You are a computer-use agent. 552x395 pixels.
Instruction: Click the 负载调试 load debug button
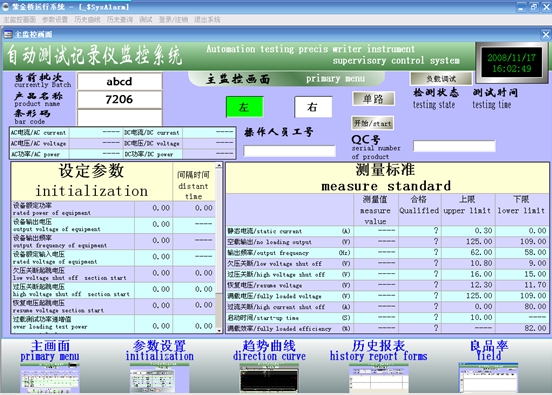[441, 79]
